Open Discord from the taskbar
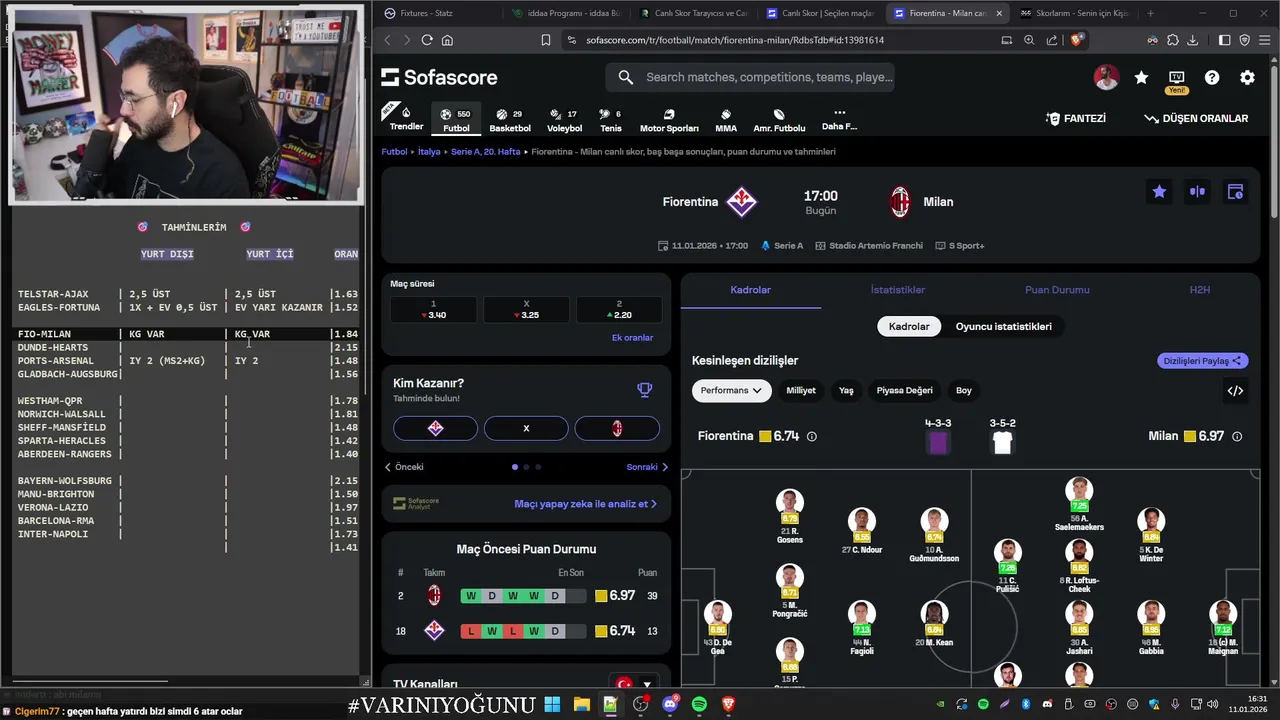The height and width of the screenshot is (720, 1280). pyautogui.click(x=670, y=705)
